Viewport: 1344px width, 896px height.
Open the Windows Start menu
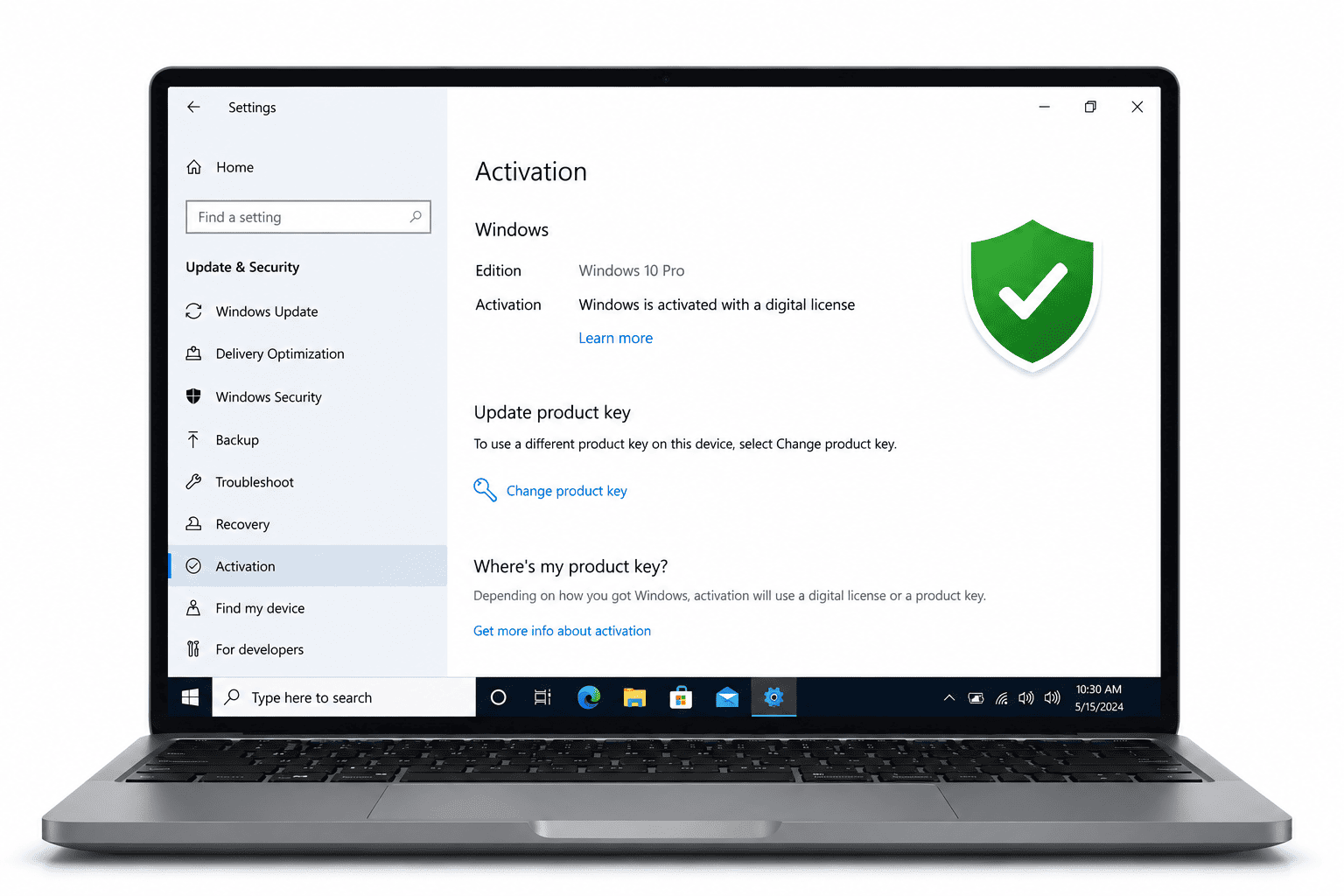pos(190,697)
